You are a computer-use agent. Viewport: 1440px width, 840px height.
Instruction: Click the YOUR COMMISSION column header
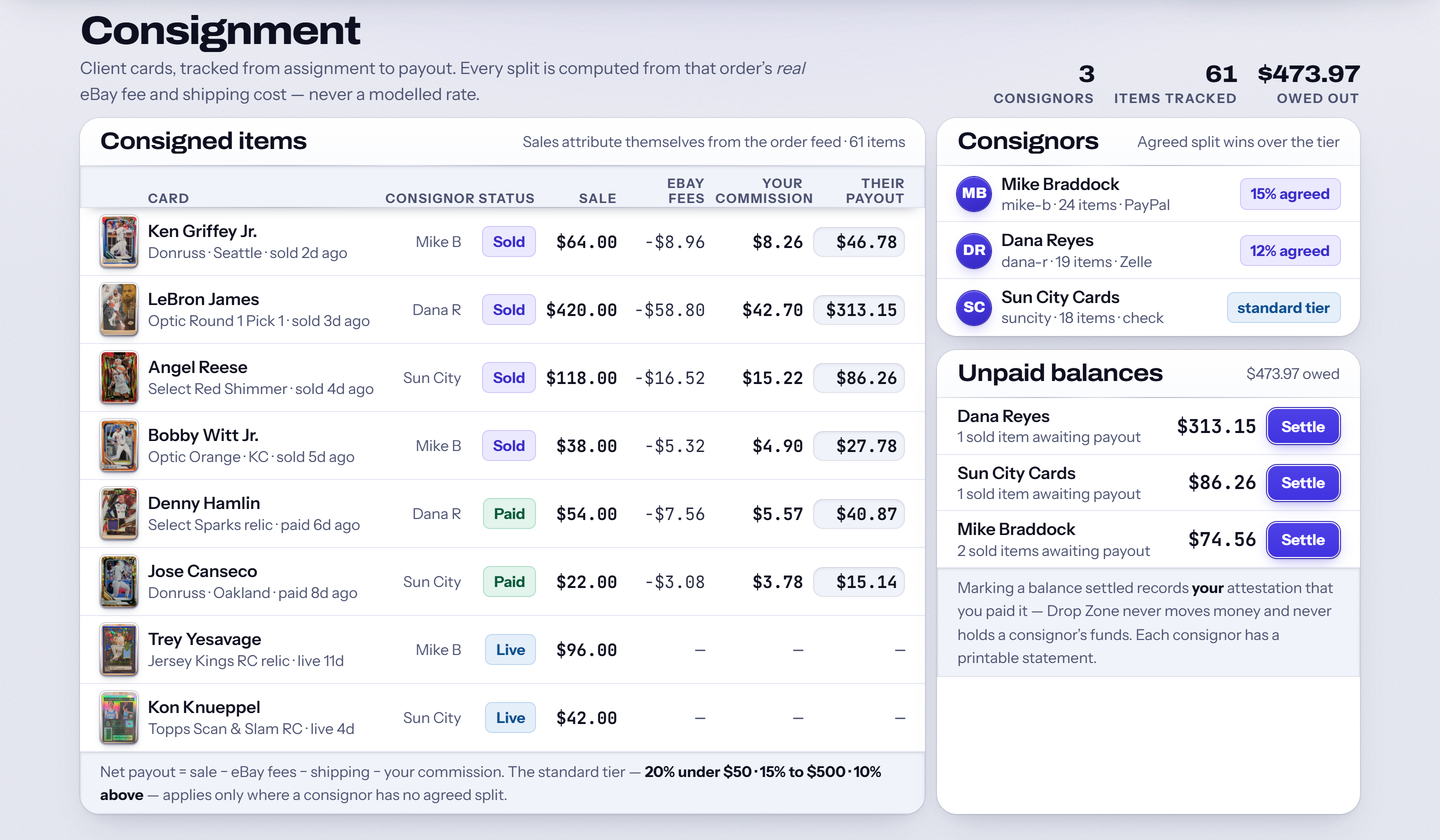[x=764, y=191]
